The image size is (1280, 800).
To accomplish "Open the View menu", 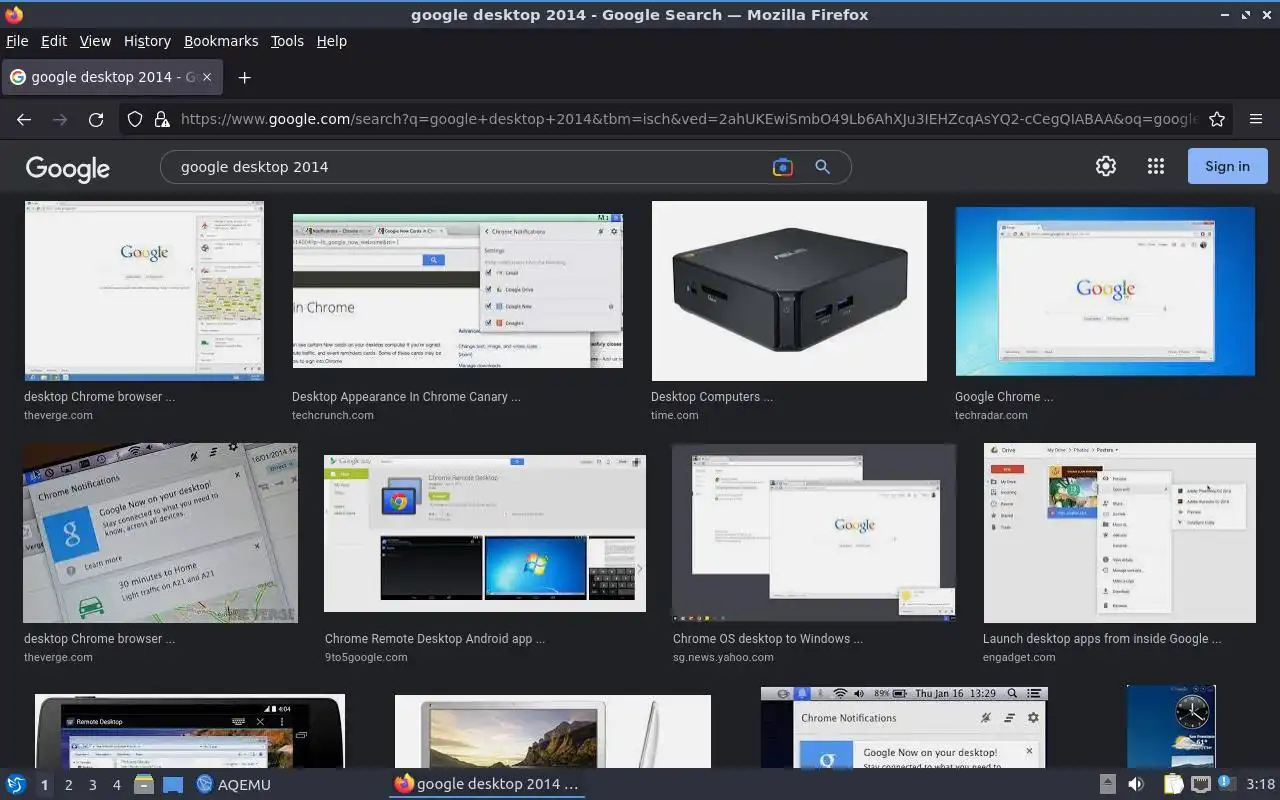I will coord(95,41).
